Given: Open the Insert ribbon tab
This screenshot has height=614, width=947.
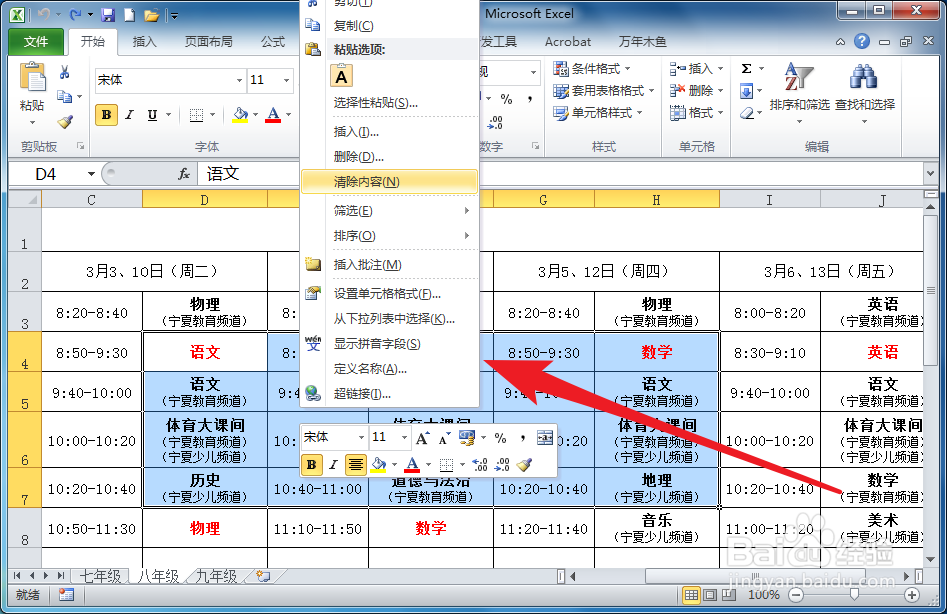Looking at the screenshot, I should (x=144, y=42).
